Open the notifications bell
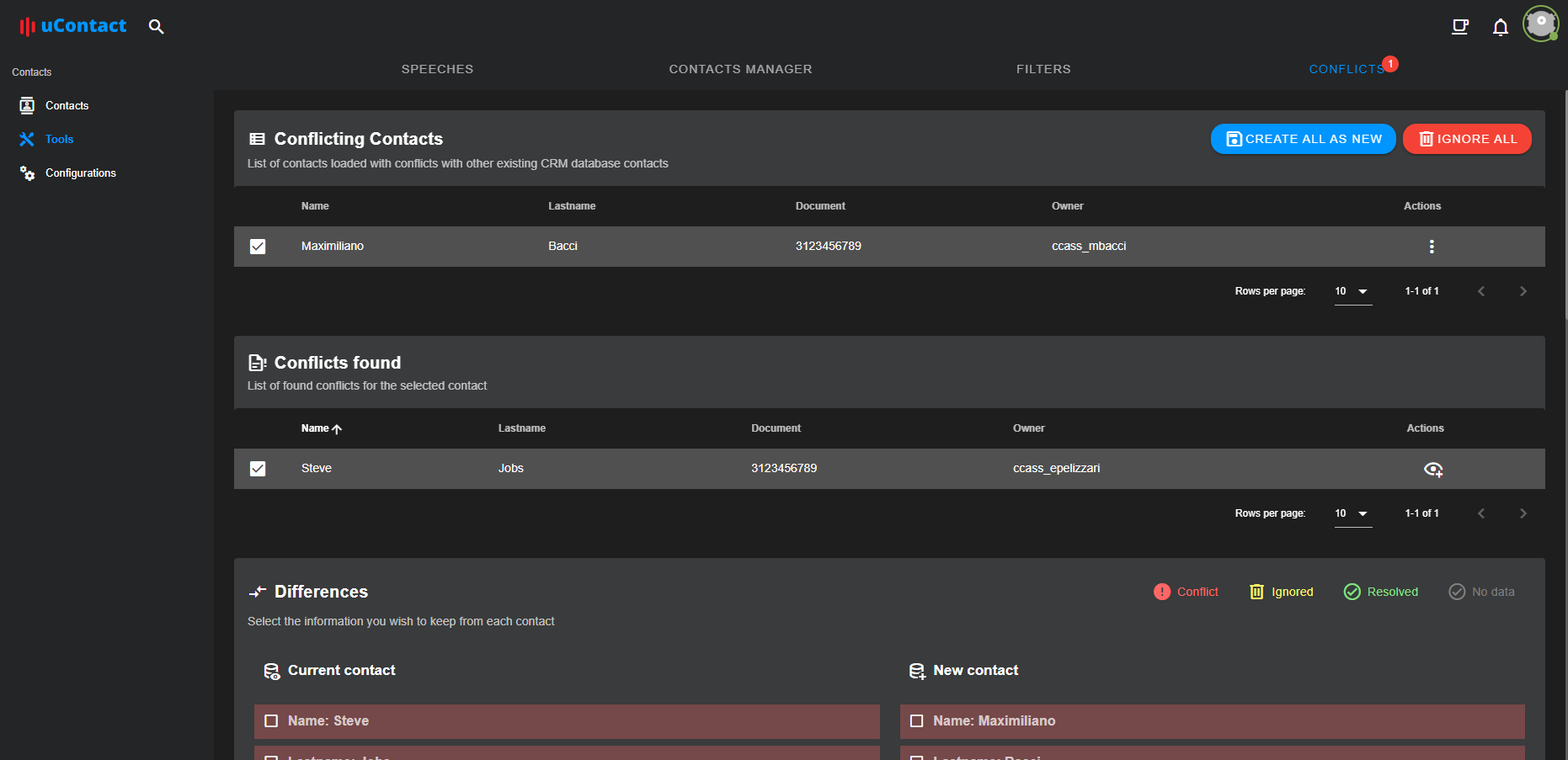The image size is (1568, 760). click(x=1501, y=27)
